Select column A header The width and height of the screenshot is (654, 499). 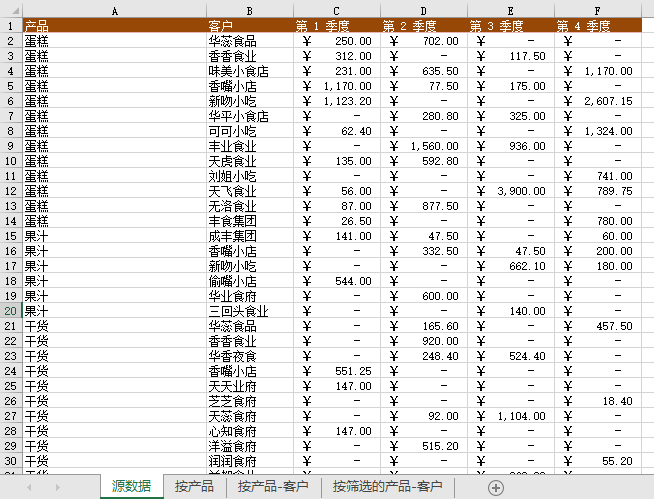point(113,11)
